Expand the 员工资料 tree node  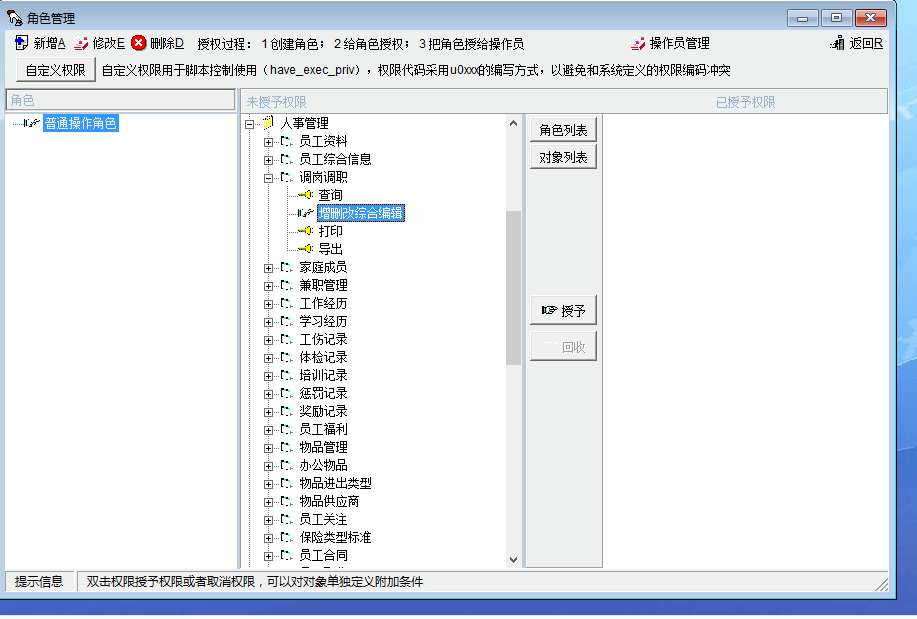pyautogui.click(x=268, y=141)
